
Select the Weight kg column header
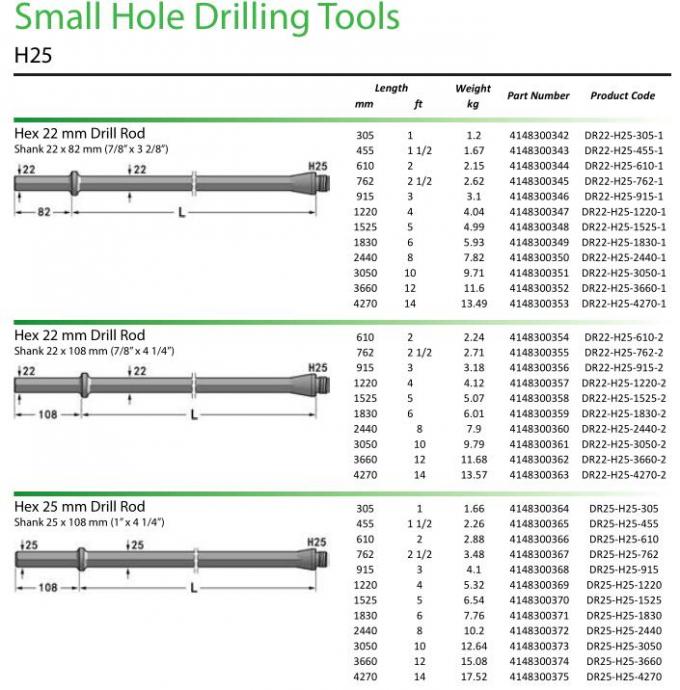point(473,96)
